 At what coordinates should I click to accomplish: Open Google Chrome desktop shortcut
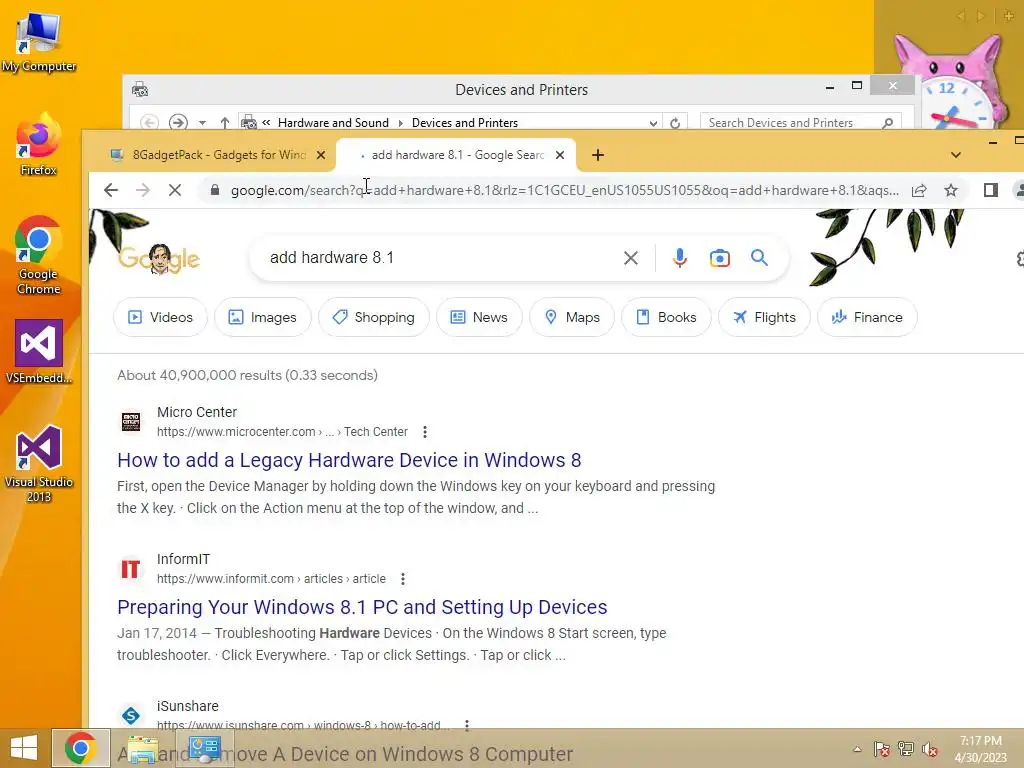point(39,256)
